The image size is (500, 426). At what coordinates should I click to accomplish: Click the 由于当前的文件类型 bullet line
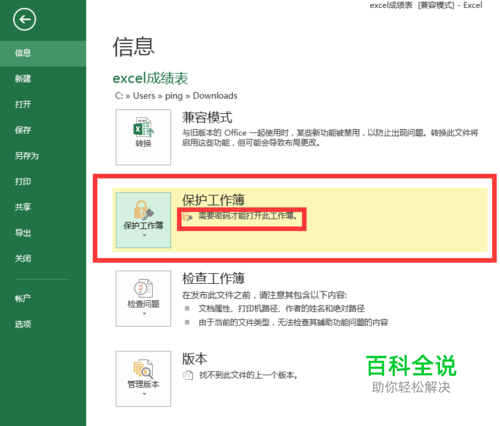pyautogui.click(x=293, y=323)
